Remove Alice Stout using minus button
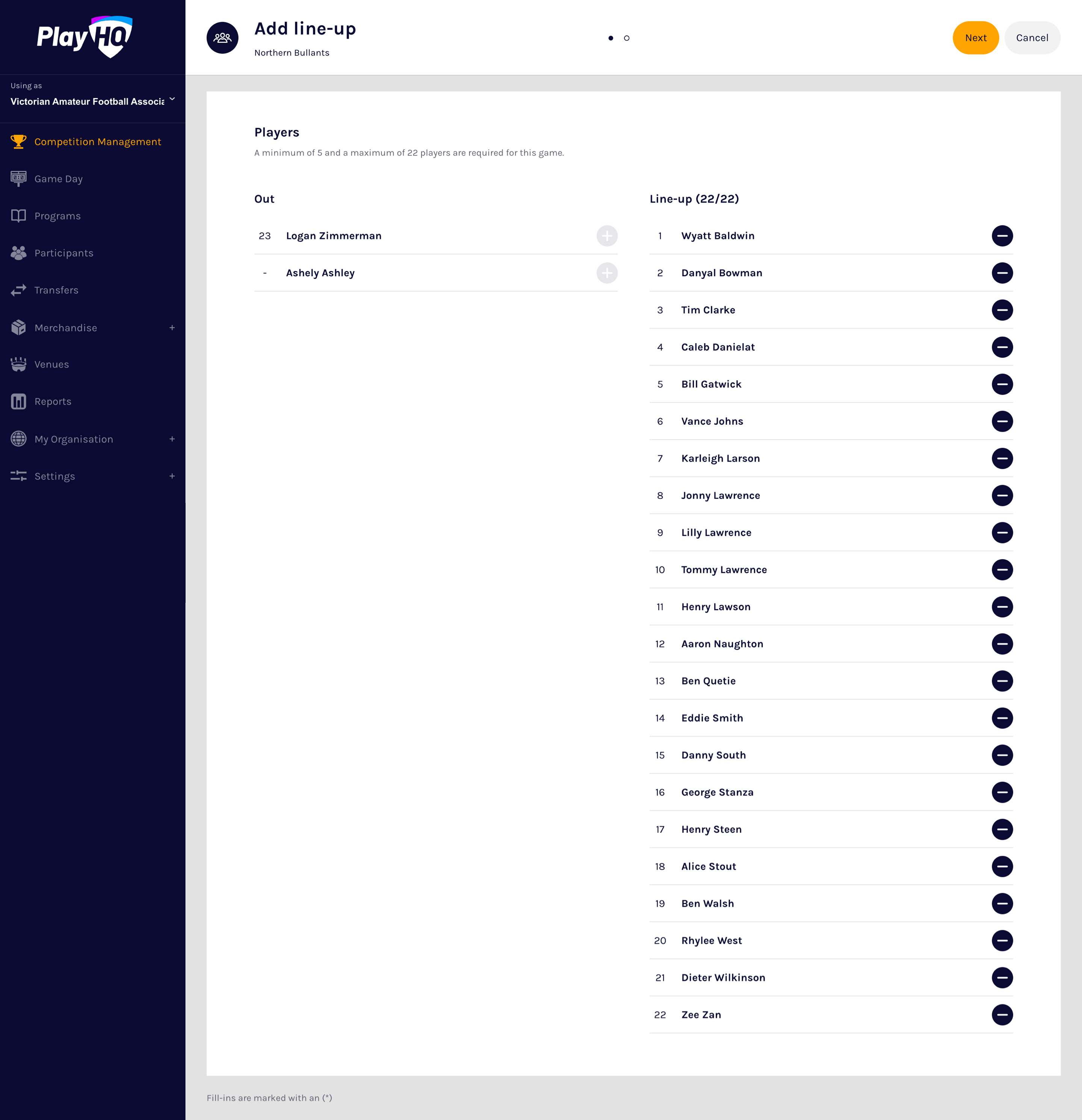The height and width of the screenshot is (1120, 1082). (x=1002, y=866)
